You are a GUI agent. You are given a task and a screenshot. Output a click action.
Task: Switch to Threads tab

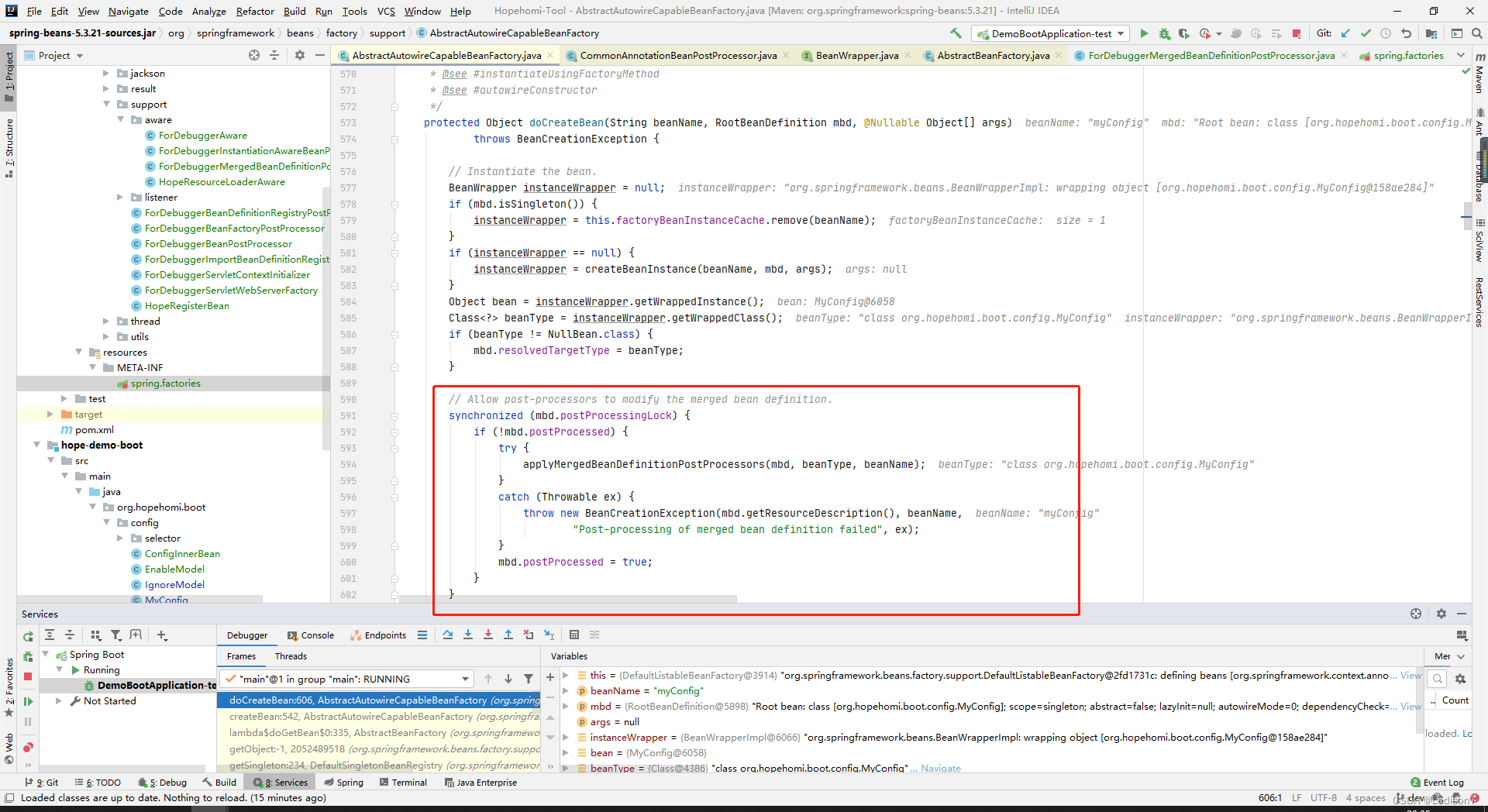[291, 656]
